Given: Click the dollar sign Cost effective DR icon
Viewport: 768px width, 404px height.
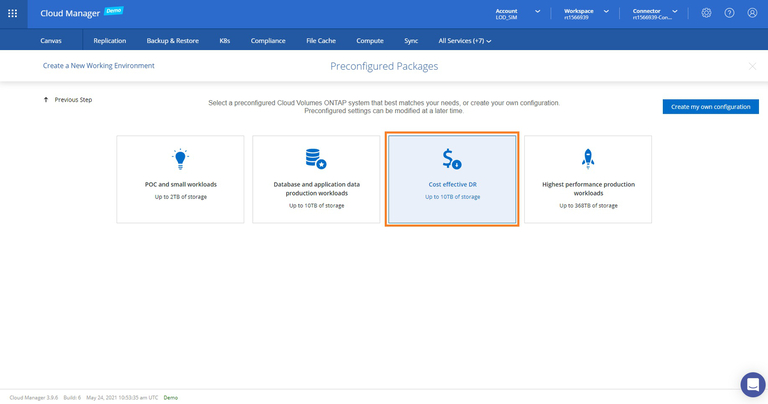Looking at the screenshot, I should (452, 158).
